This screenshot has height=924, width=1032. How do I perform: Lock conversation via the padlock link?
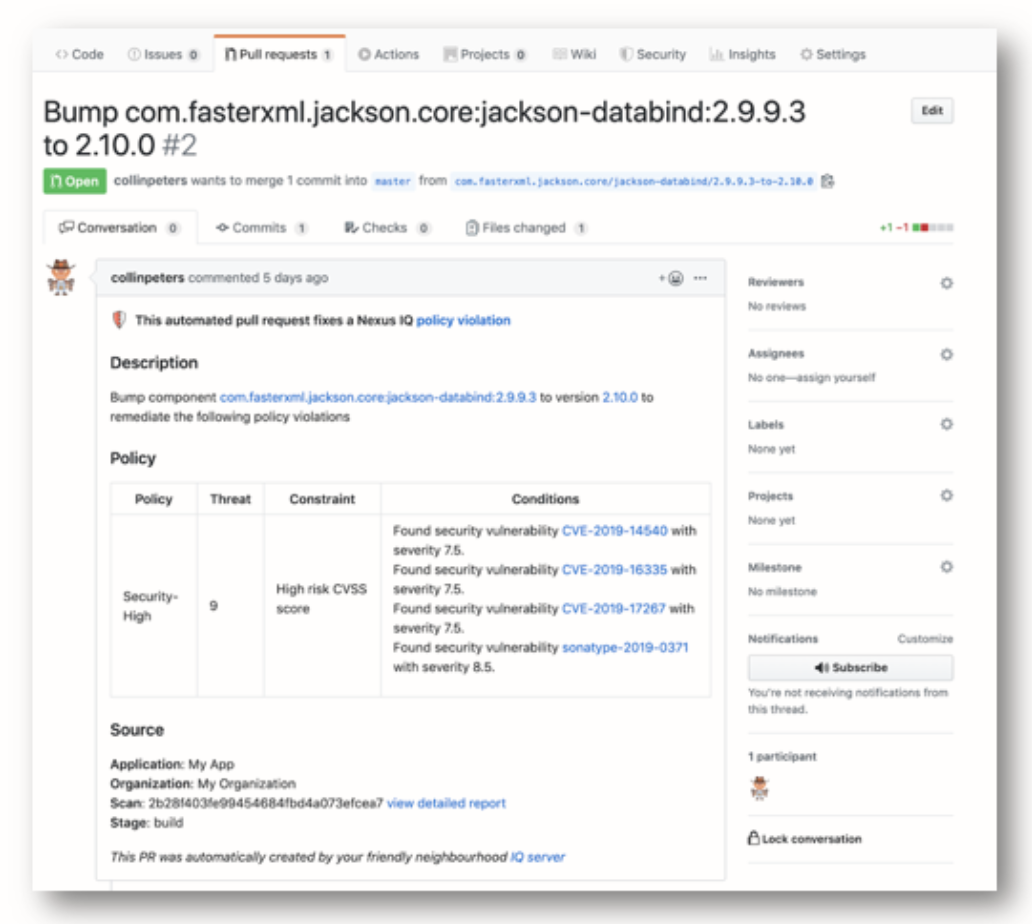tap(804, 839)
